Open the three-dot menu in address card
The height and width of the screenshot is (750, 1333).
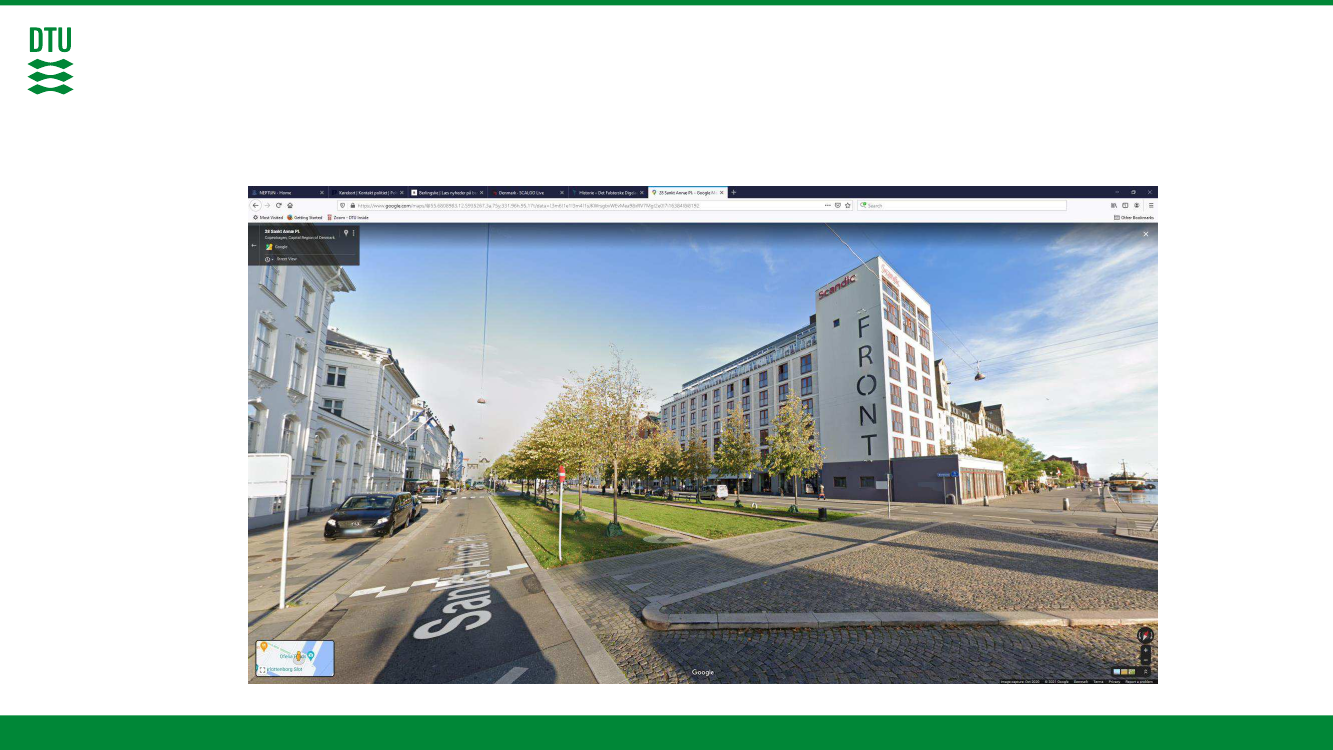click(x=353, y=232)
